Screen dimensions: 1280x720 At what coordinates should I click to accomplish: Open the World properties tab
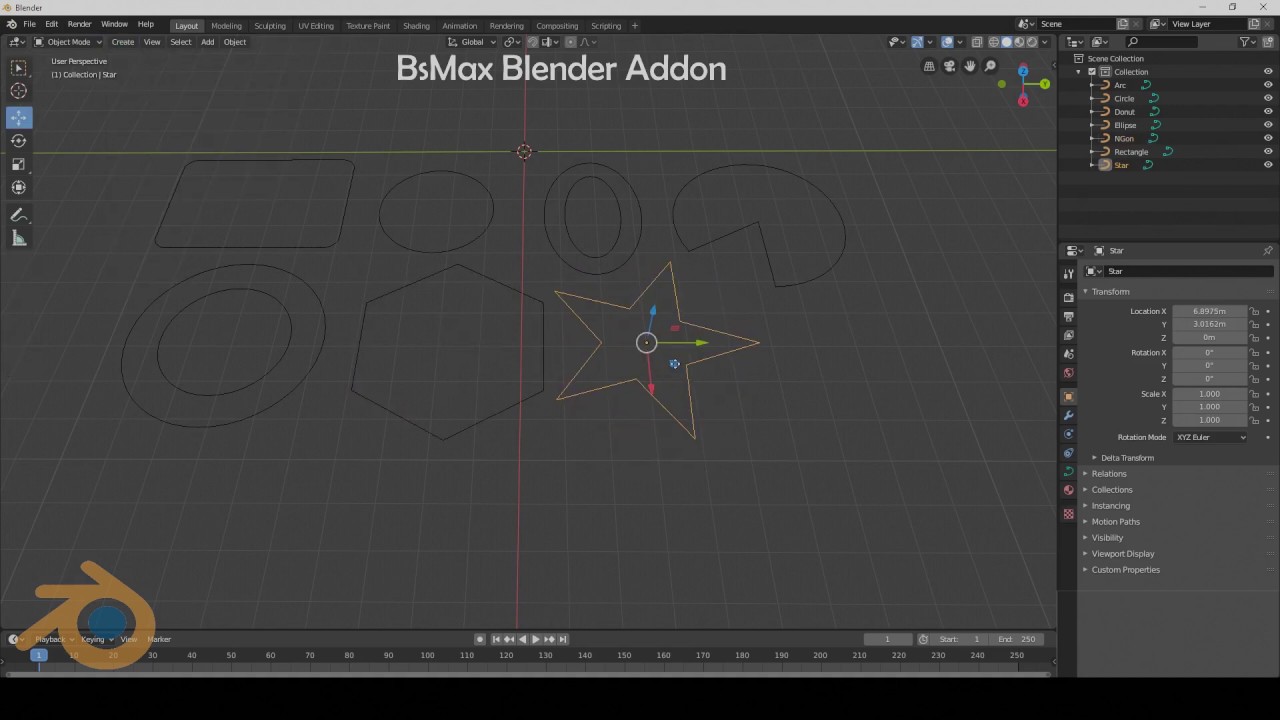(1068, 373)
